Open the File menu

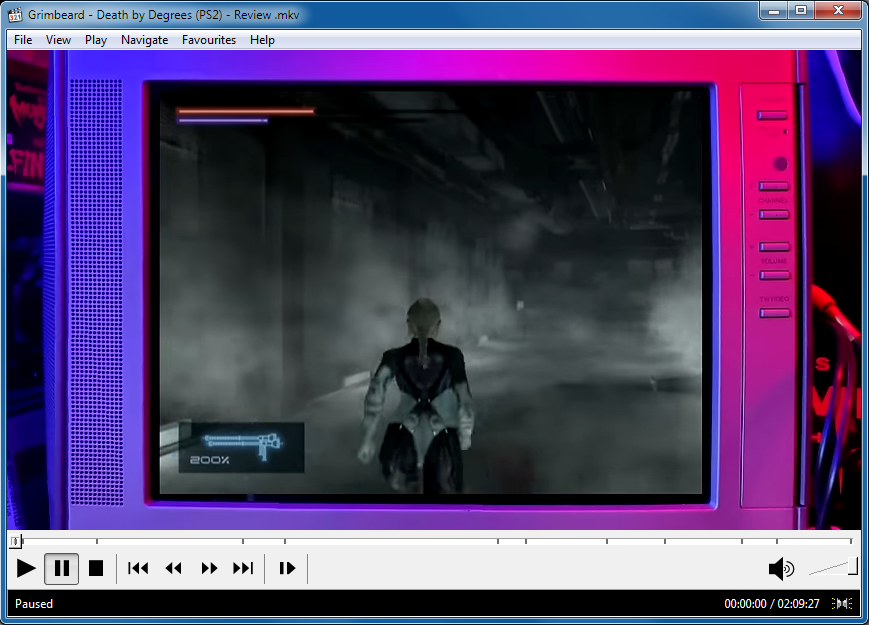coord(23,40)
